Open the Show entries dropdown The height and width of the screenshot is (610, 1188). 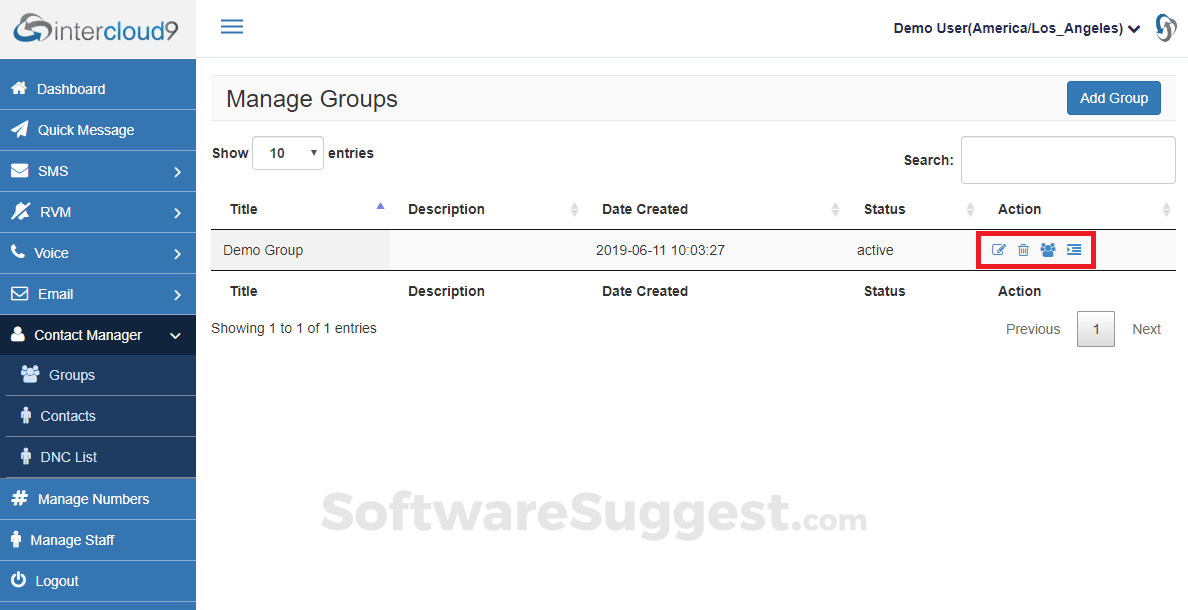287,153
